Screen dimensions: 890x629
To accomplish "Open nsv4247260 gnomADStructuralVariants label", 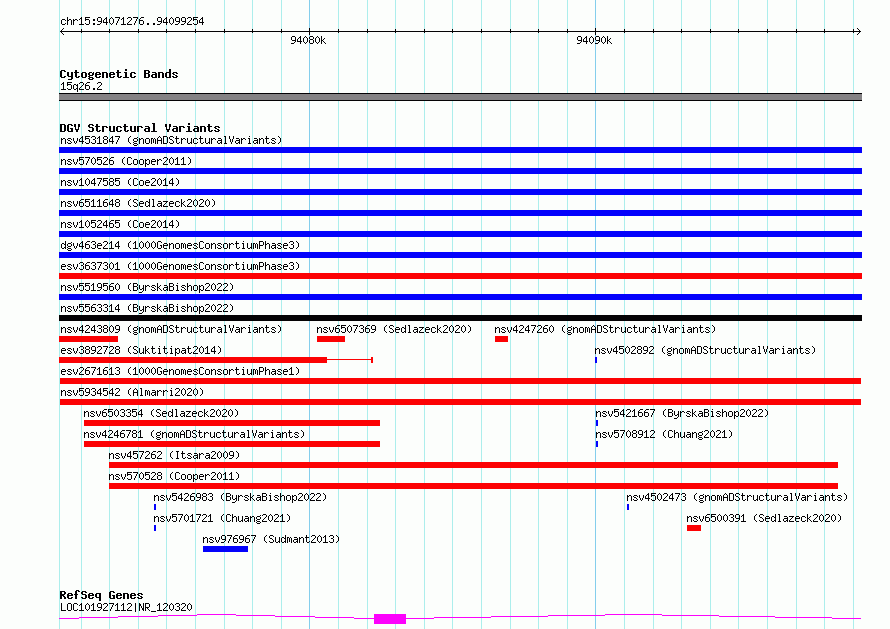I will point(605,329).
